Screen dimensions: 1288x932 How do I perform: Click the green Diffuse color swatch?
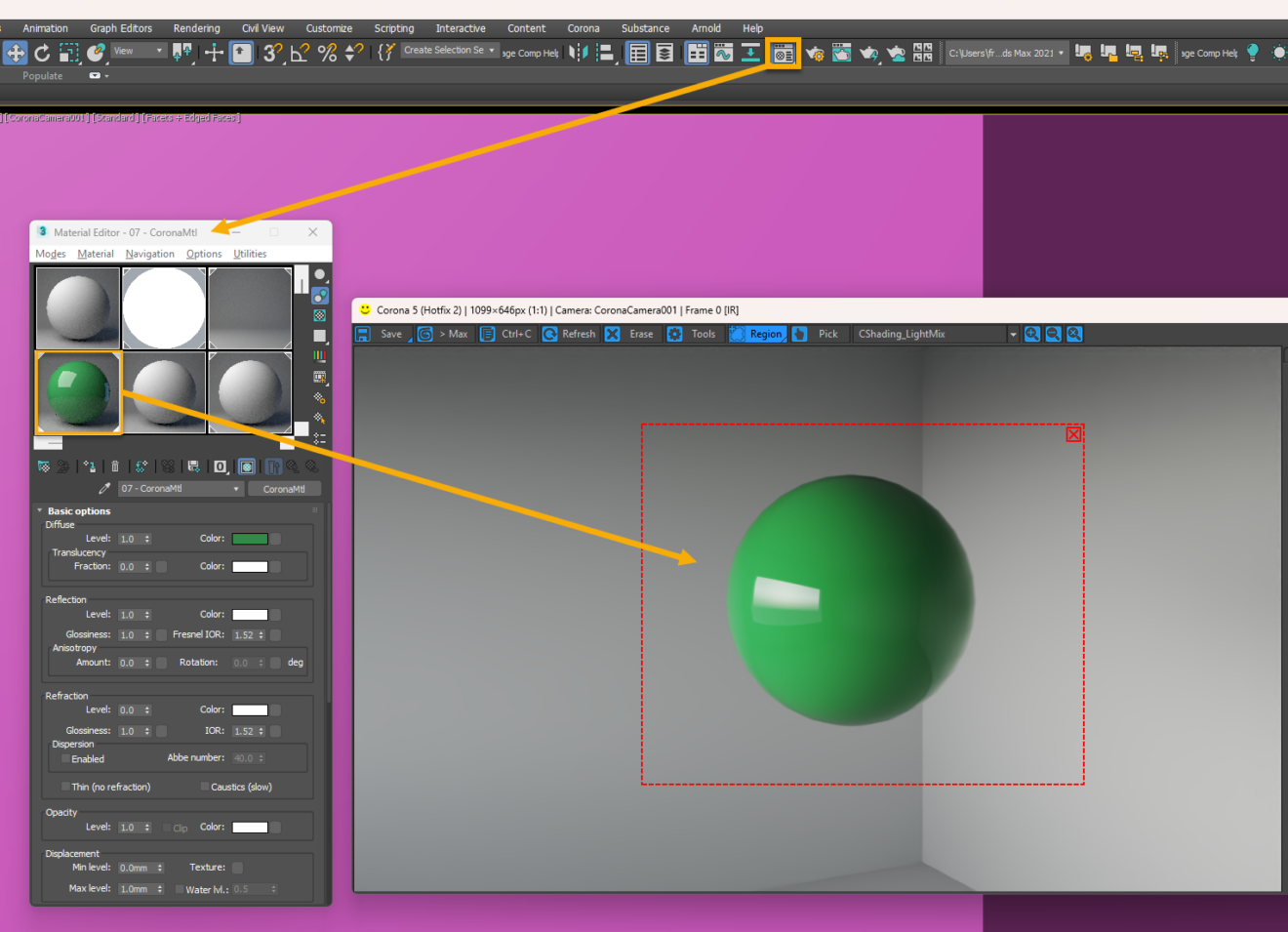[x=250, y=539]
